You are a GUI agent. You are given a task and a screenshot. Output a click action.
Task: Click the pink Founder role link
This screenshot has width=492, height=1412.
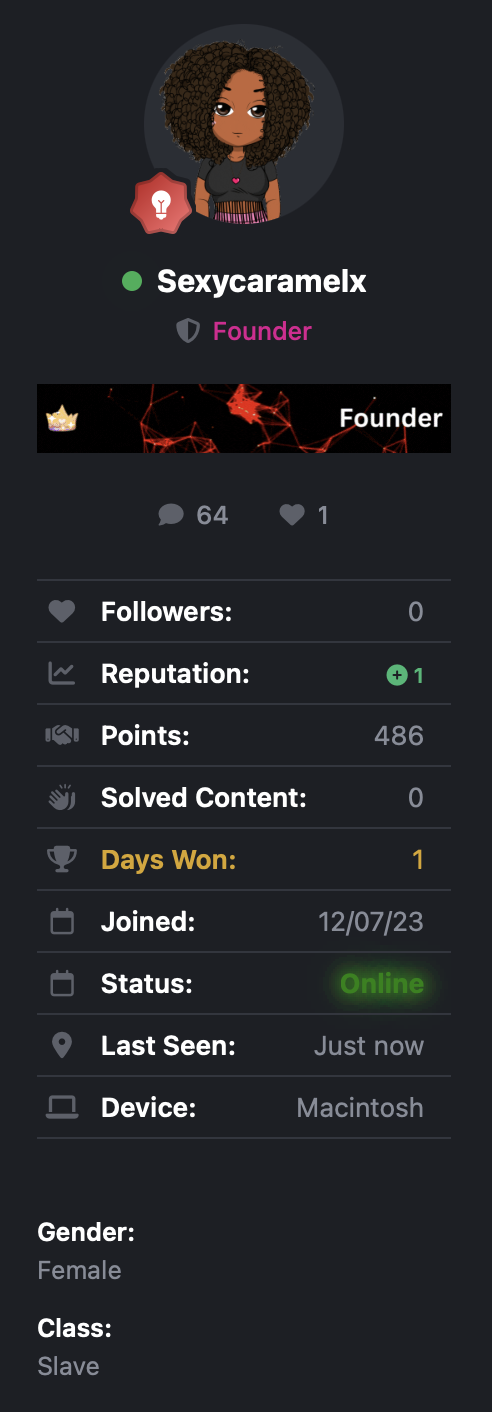[262, 331]
